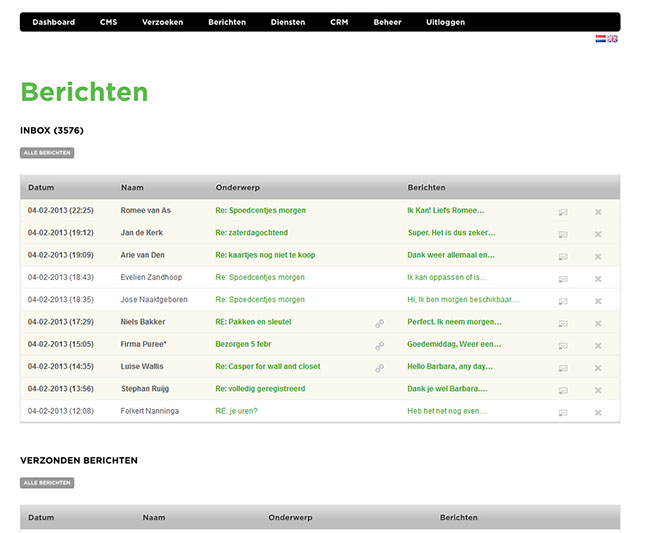Delete the Jan de Kerk message
The image size is (649, 533).
pyautogui.click(x=598, y=234)
